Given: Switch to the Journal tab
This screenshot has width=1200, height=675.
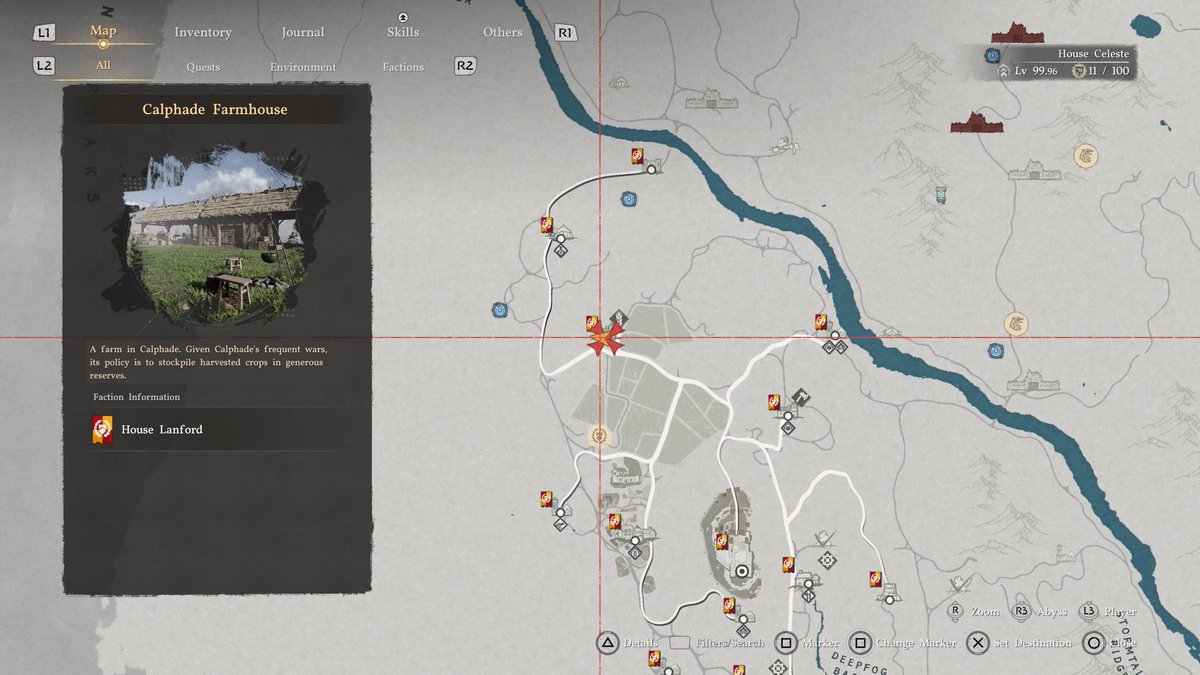Looking at the screenshot, I should coord(303,32).
